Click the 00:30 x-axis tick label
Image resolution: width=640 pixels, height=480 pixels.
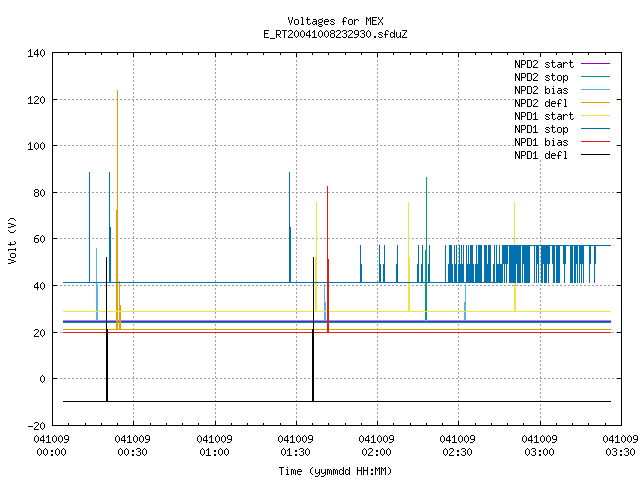tap(133, 452)
